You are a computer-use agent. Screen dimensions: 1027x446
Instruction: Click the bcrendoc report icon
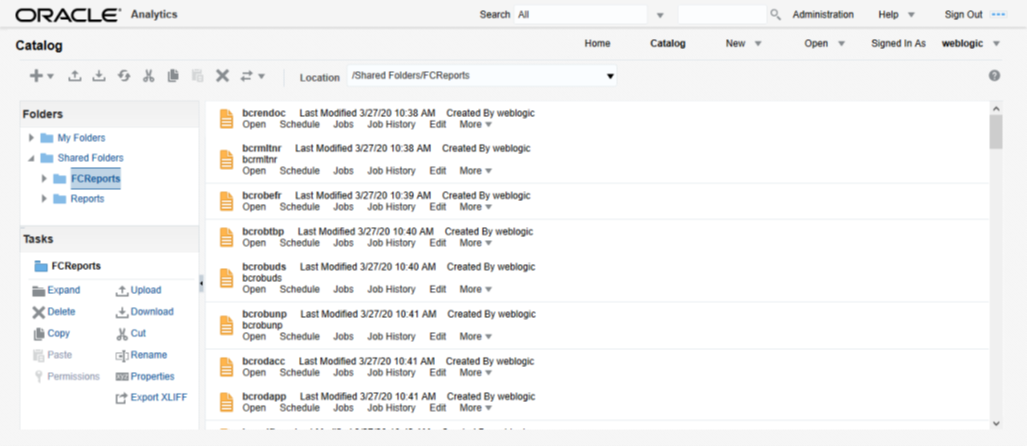click(x=226, y=119)
